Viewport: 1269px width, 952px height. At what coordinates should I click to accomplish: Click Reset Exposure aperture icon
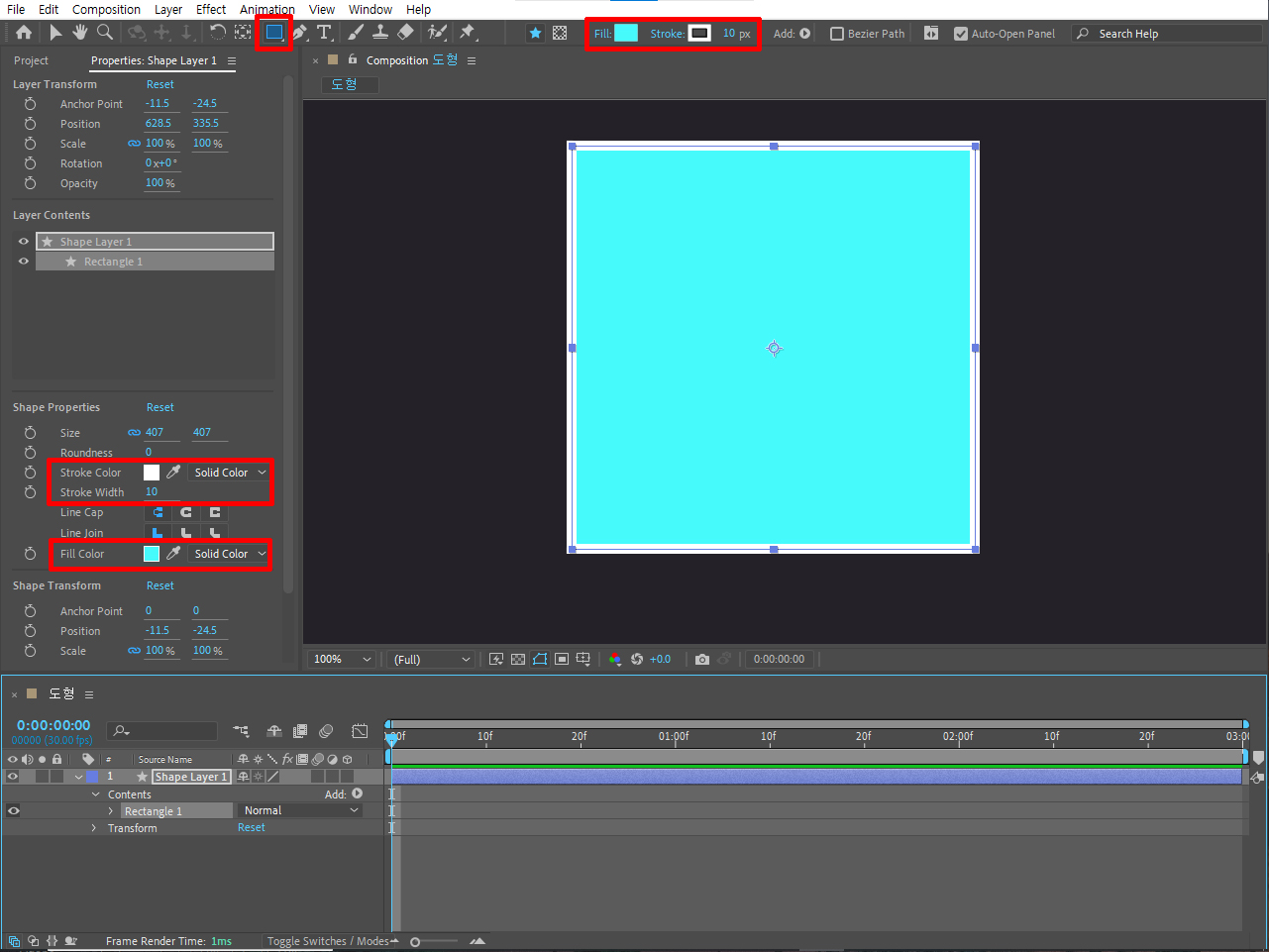(x=637, y=659)
